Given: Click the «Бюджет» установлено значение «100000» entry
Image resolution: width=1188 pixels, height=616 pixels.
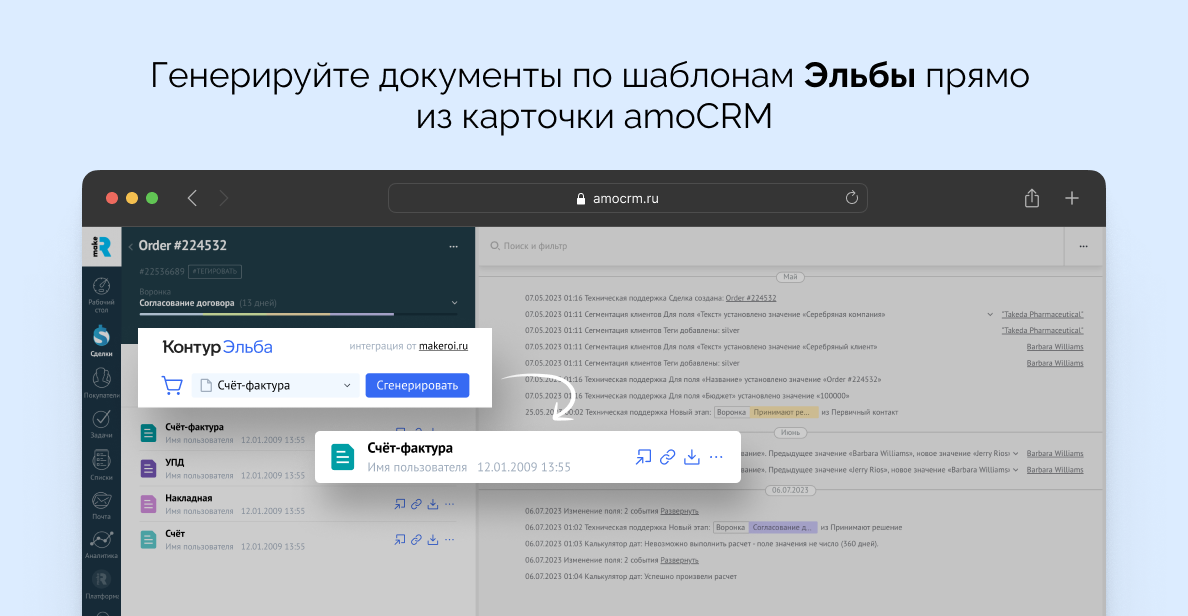Looking at the screenshot, I should (x=687, y=396).
